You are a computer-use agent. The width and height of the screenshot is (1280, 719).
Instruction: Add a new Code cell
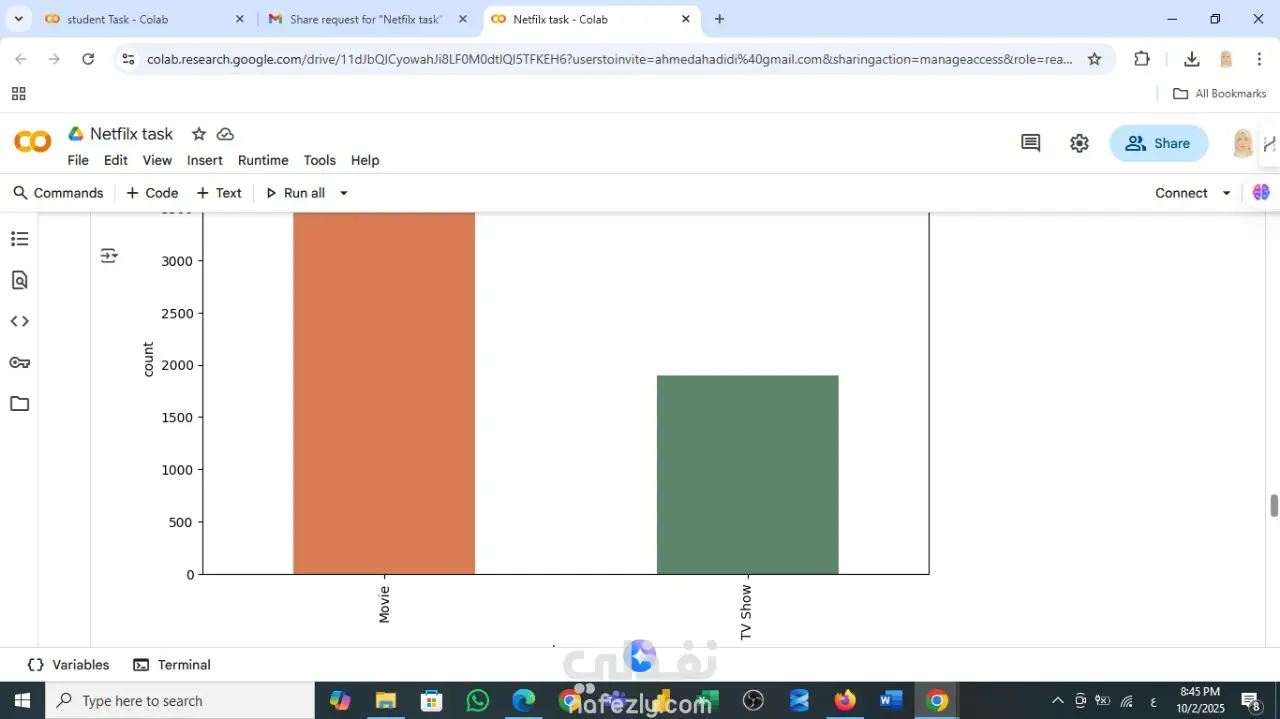click(x=152, y=193)
